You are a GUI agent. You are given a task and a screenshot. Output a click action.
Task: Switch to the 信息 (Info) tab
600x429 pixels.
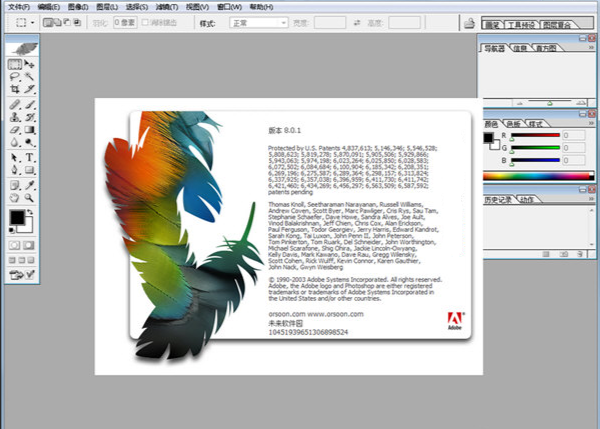coord(520,48)
